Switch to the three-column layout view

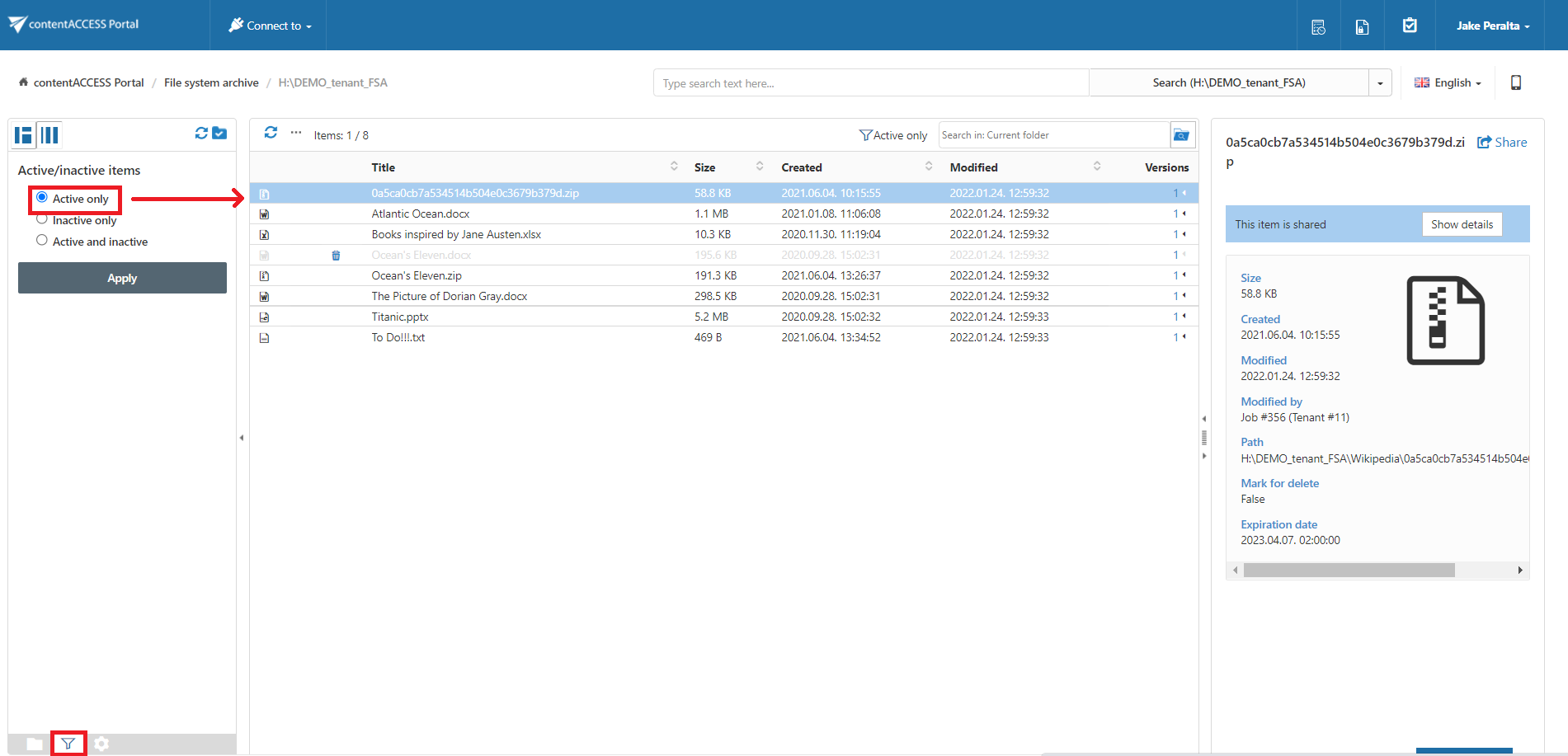49,135
